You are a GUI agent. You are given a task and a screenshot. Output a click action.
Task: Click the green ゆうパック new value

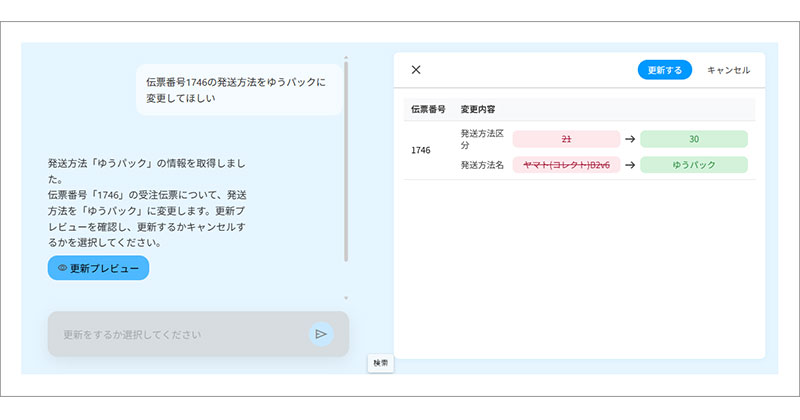[x=693, y=165]
